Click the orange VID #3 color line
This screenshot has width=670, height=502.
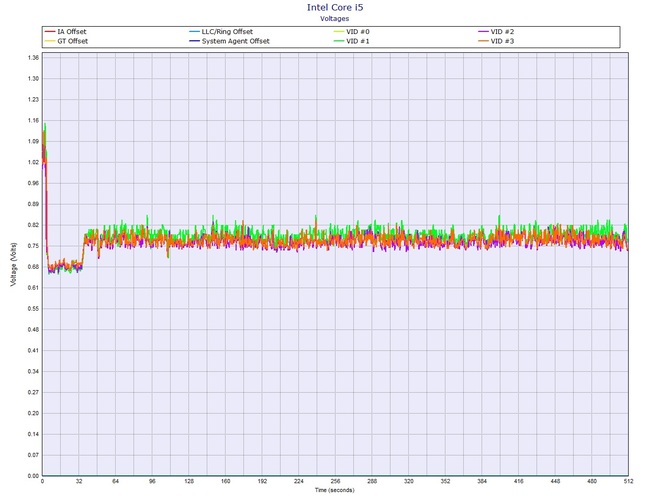483,41
